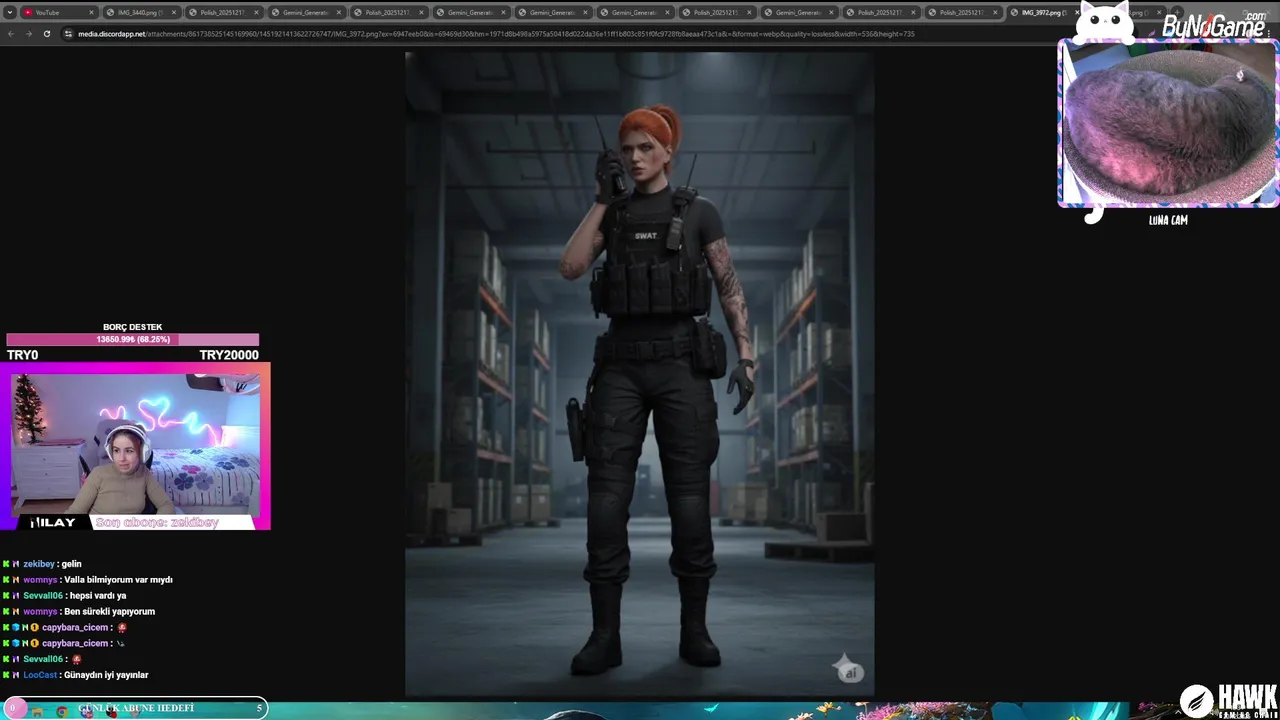View site information for media.discordapp.net
Screen dimensions: 1280x720
pyautogui.click(x=68, y=34)
